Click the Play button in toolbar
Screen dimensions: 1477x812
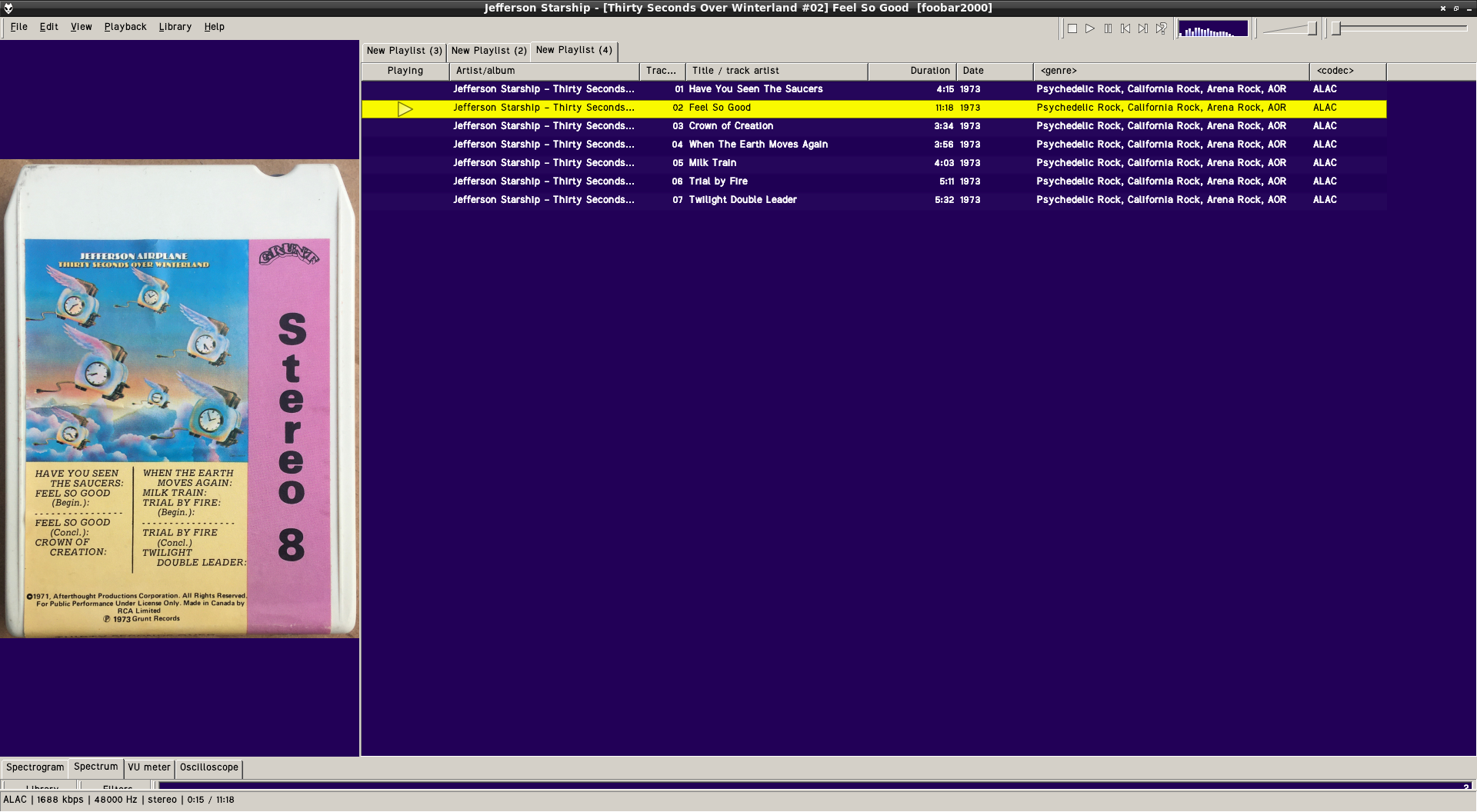pos(1090,28)
